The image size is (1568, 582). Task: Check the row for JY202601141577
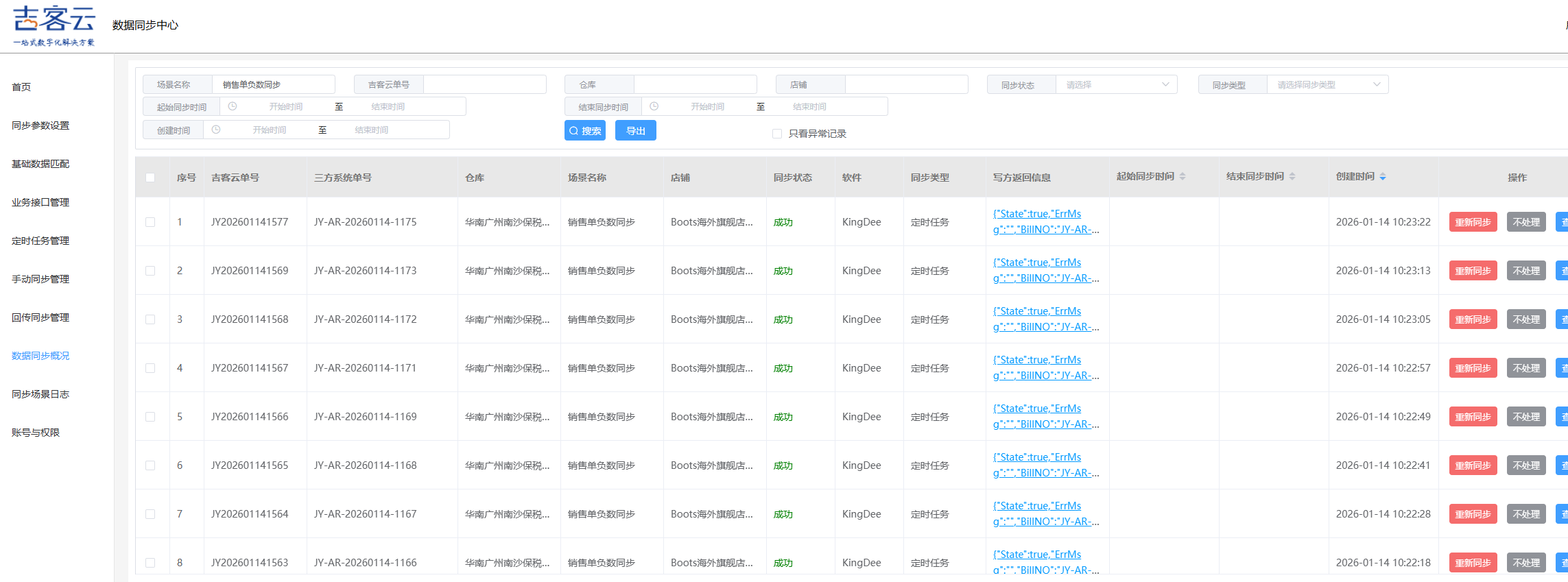pos(150,222)
